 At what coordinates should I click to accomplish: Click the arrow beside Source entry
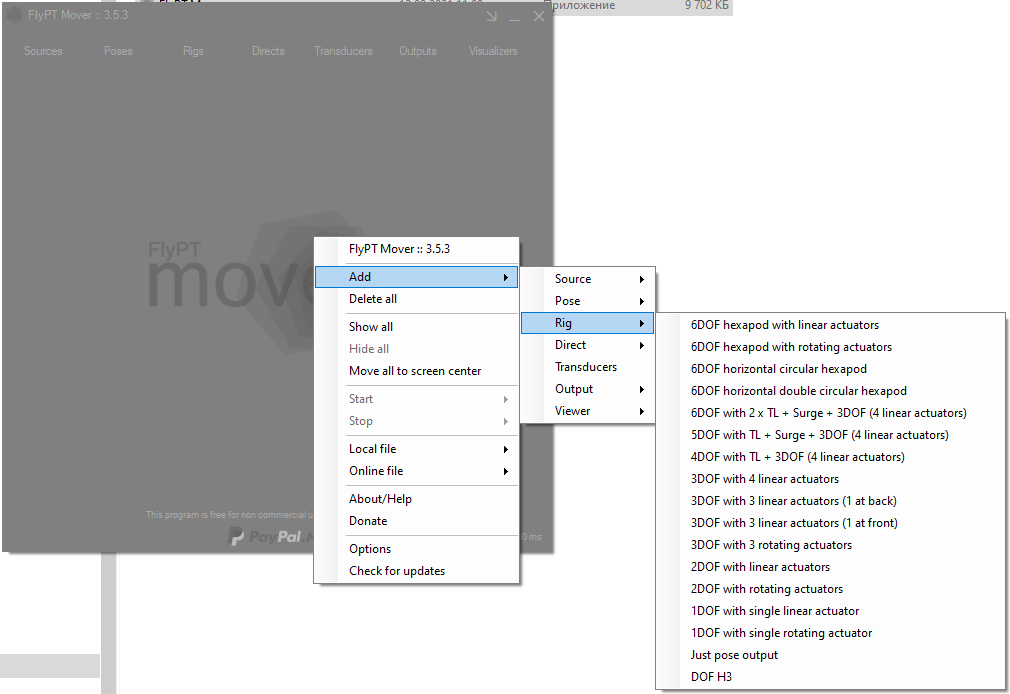[x=642, y=279]
